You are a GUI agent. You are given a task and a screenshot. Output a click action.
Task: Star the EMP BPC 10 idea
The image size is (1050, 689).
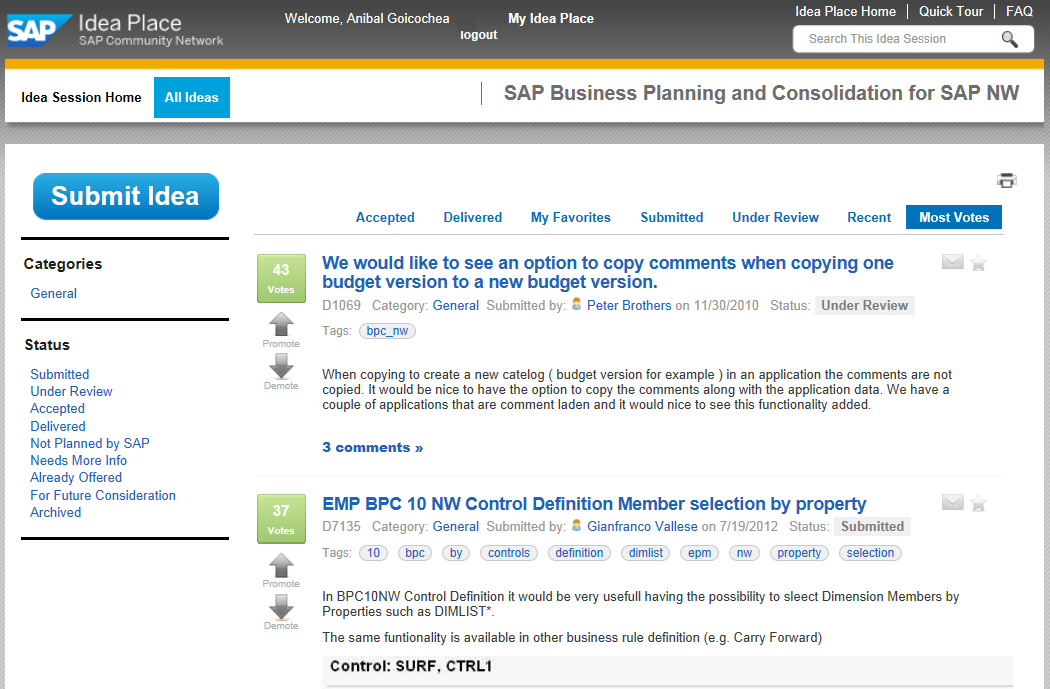[x=978, y=503]
